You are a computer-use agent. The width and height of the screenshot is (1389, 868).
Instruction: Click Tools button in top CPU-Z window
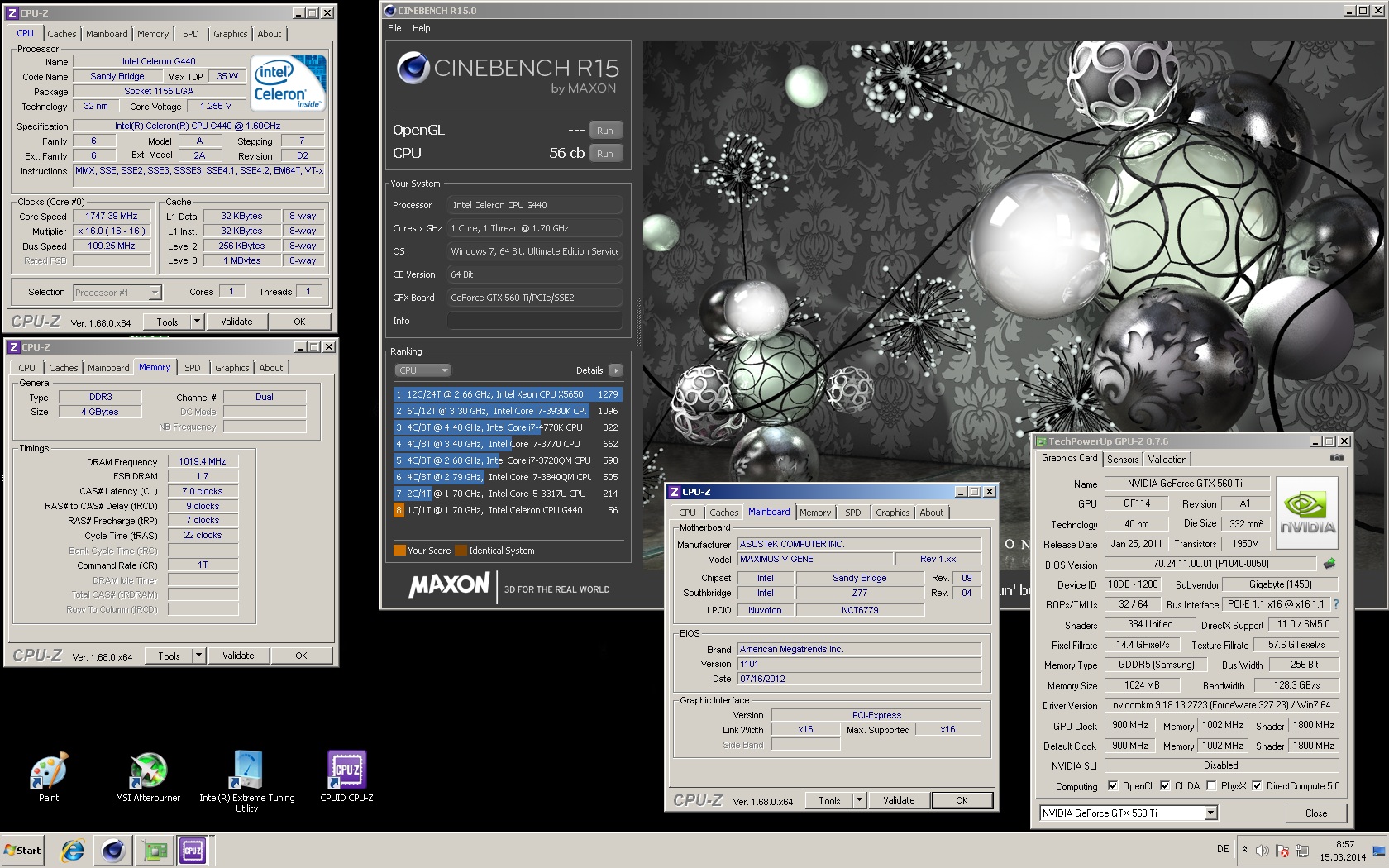pyautogui.click(x=167, y=322)
